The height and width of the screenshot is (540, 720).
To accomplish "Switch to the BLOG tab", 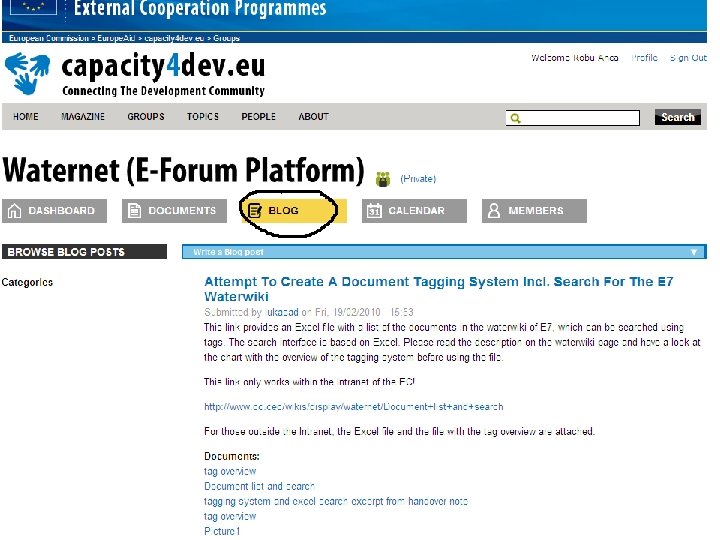I will (x=294, y=211).
